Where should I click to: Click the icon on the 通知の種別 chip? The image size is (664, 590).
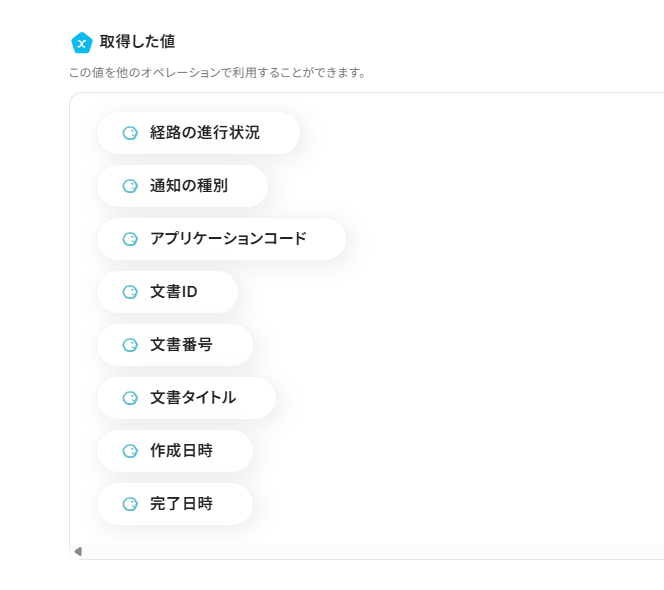[x=130, y=186]
